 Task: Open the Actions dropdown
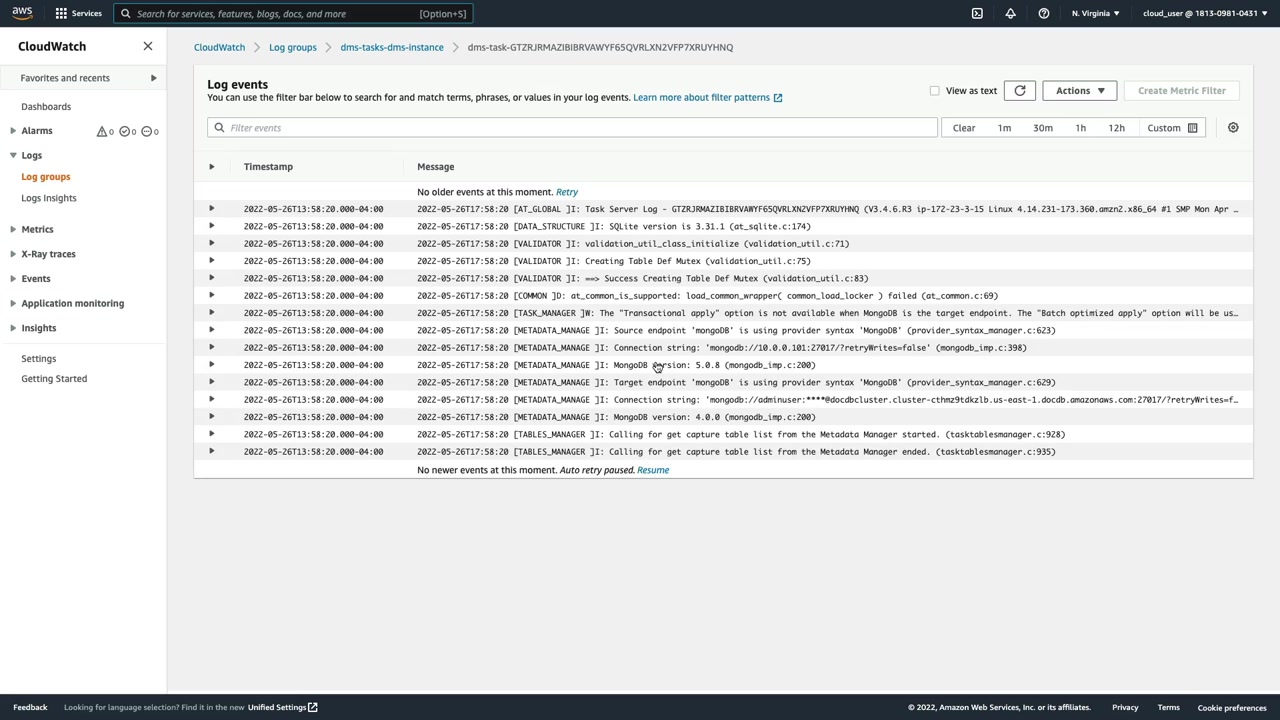pyautogui.click(x=1079, y=90)
